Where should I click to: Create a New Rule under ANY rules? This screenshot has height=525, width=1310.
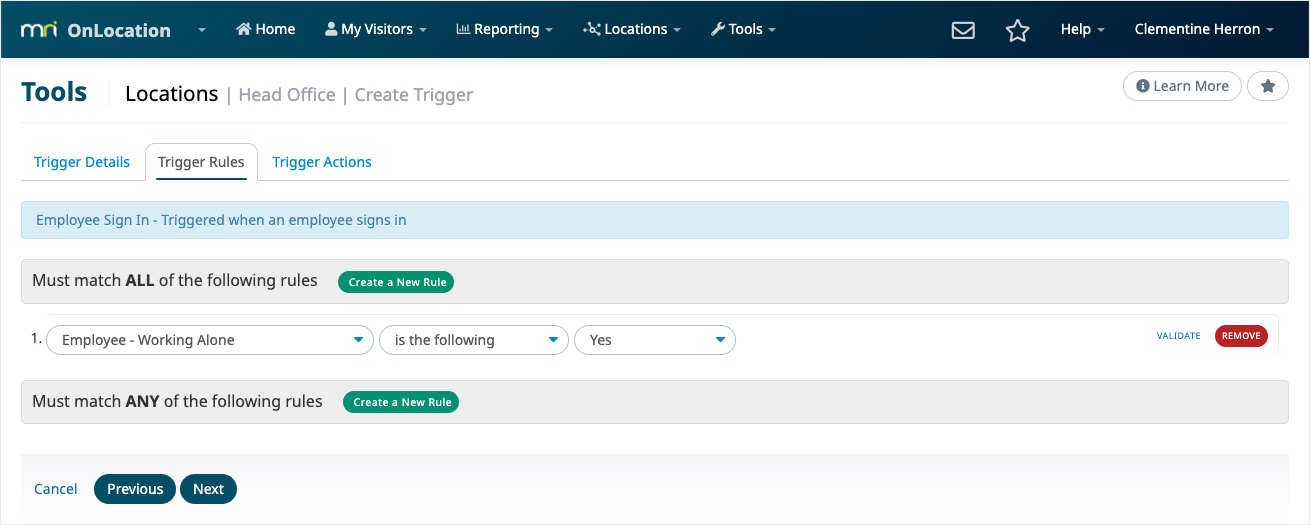[x=401, y=402]
